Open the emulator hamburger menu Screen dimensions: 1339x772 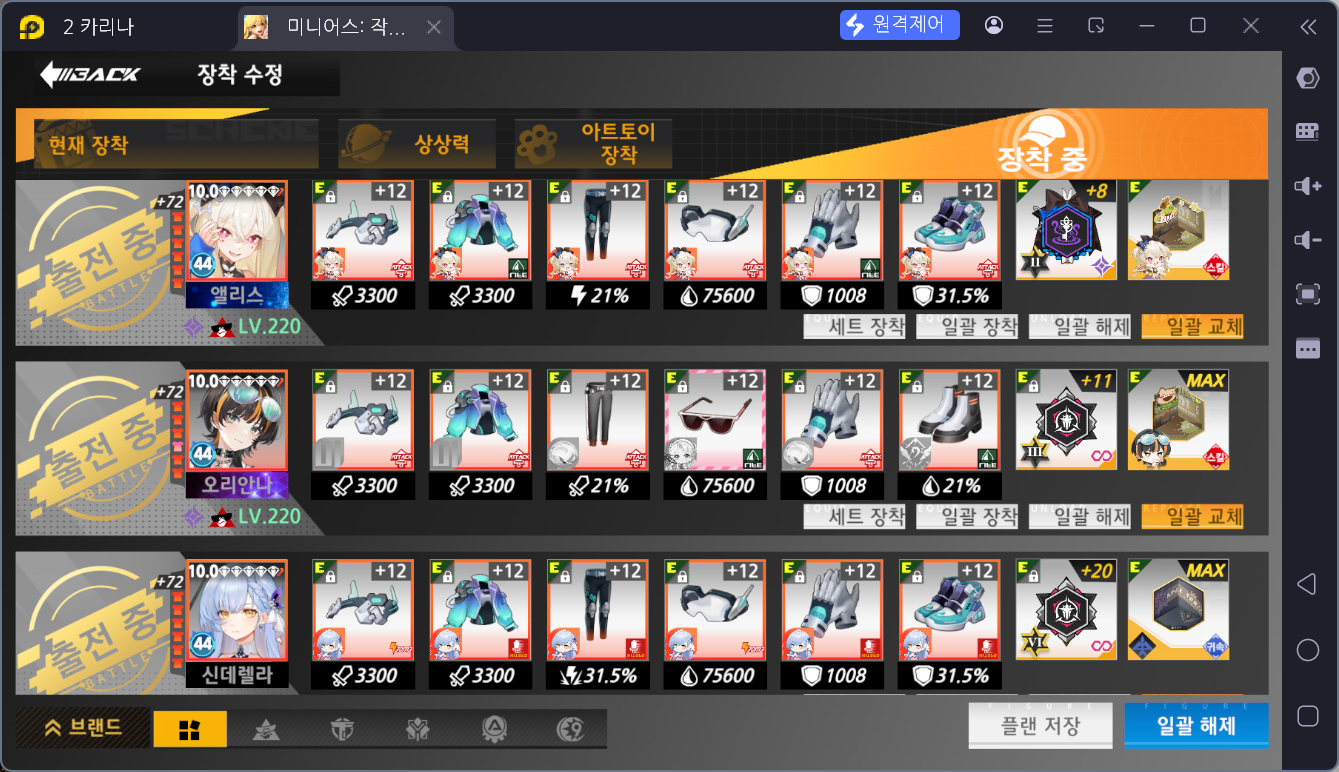pyautogui.click(x=1045, y=25)
